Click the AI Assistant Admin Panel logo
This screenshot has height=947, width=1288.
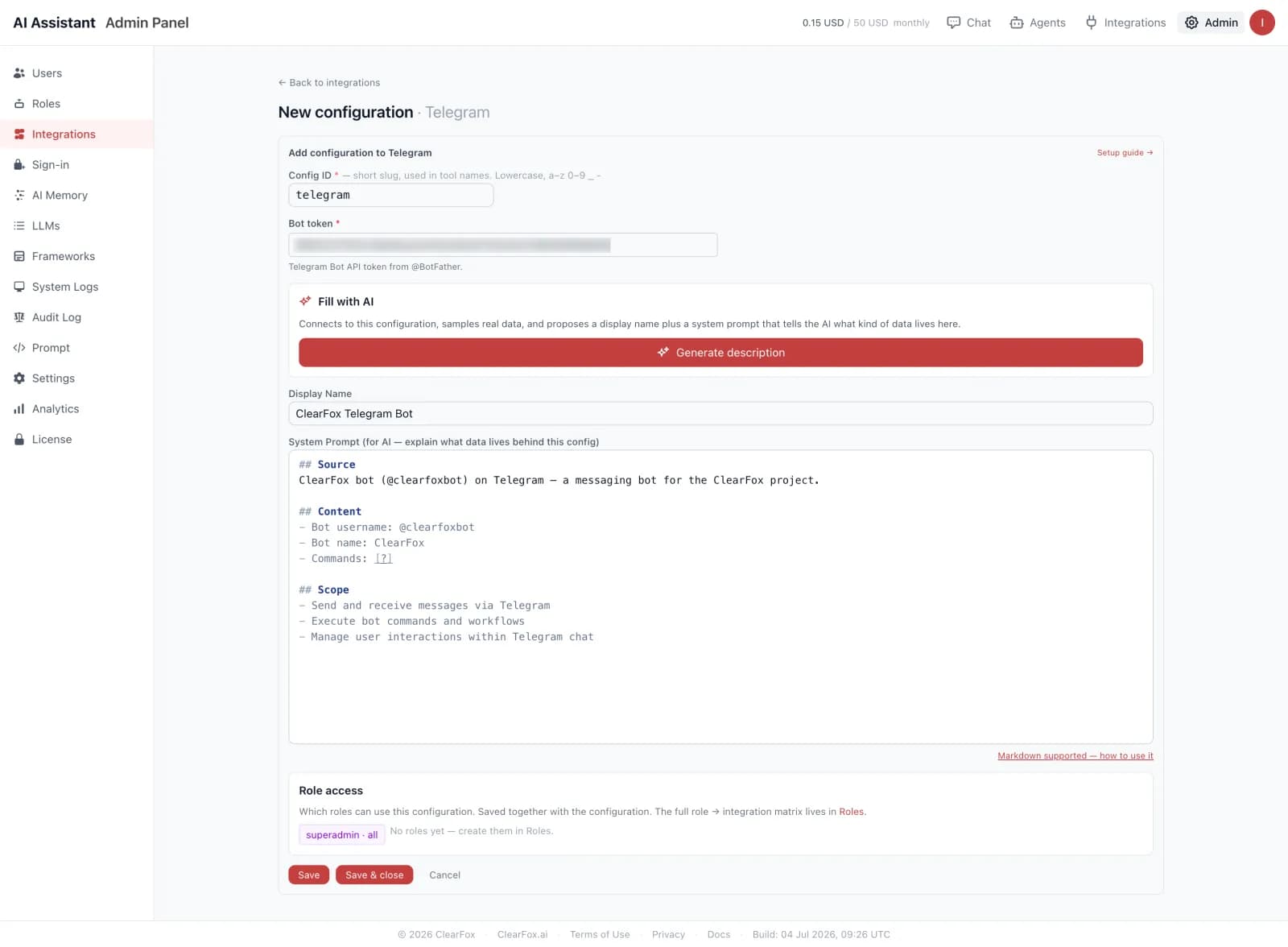point(101,23)
